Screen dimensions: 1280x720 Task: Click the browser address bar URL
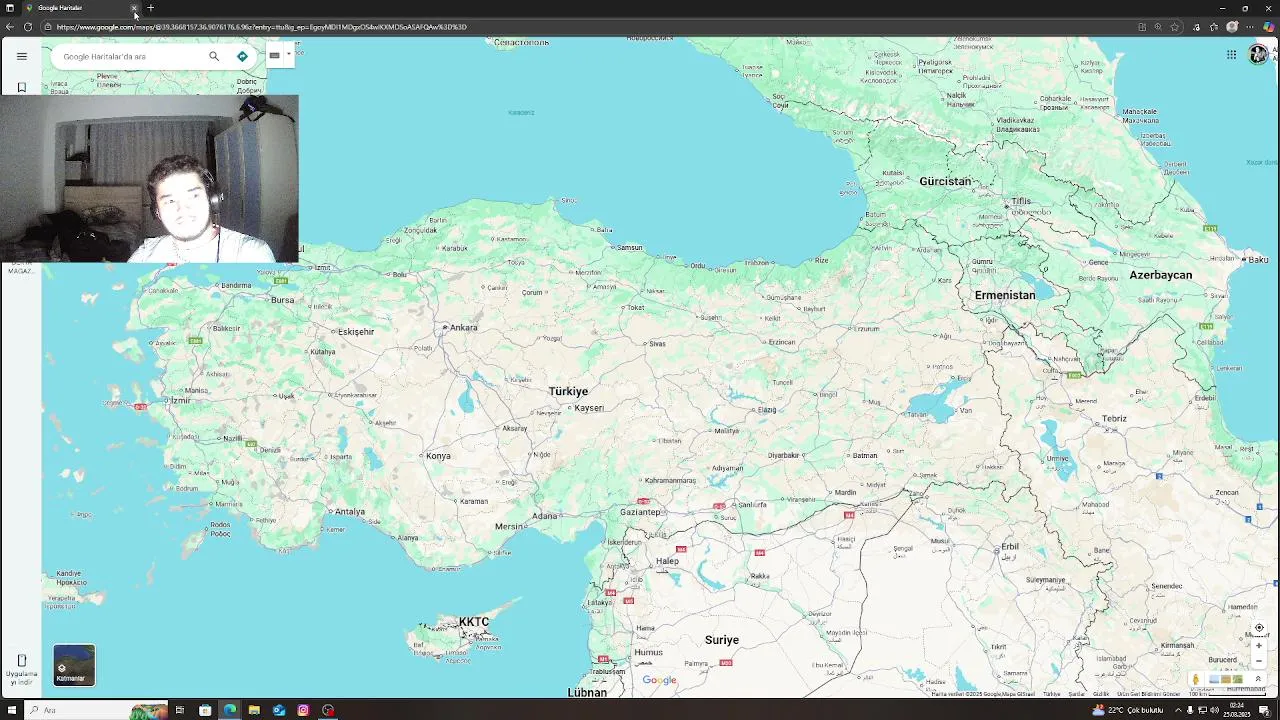coord(262,27)
